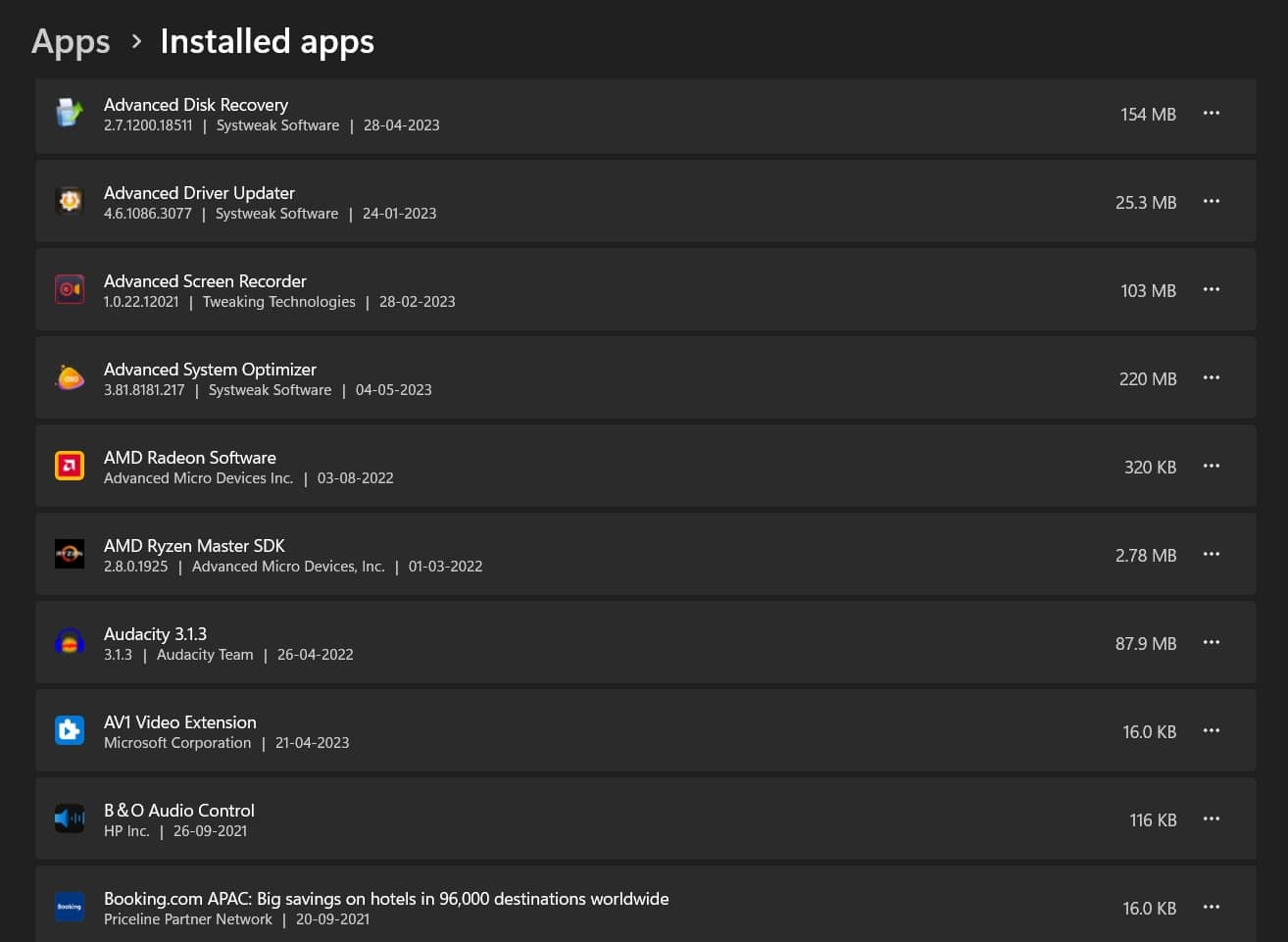Click the Advanced Driver Updater gear icon
The width and height of the screenshot is (1288, 942).
coord(70,201)
